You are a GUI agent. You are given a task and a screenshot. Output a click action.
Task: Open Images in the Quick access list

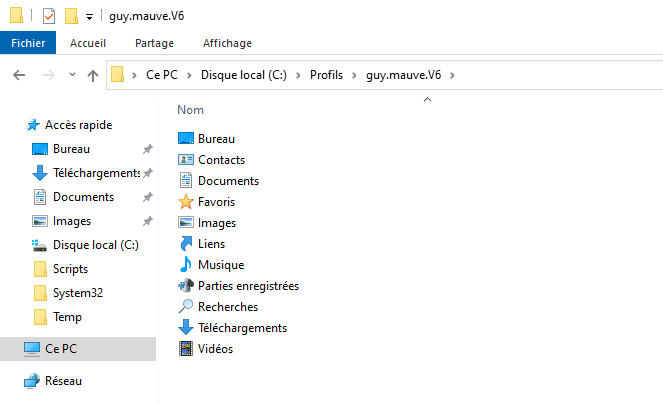(x=72, y=221)
